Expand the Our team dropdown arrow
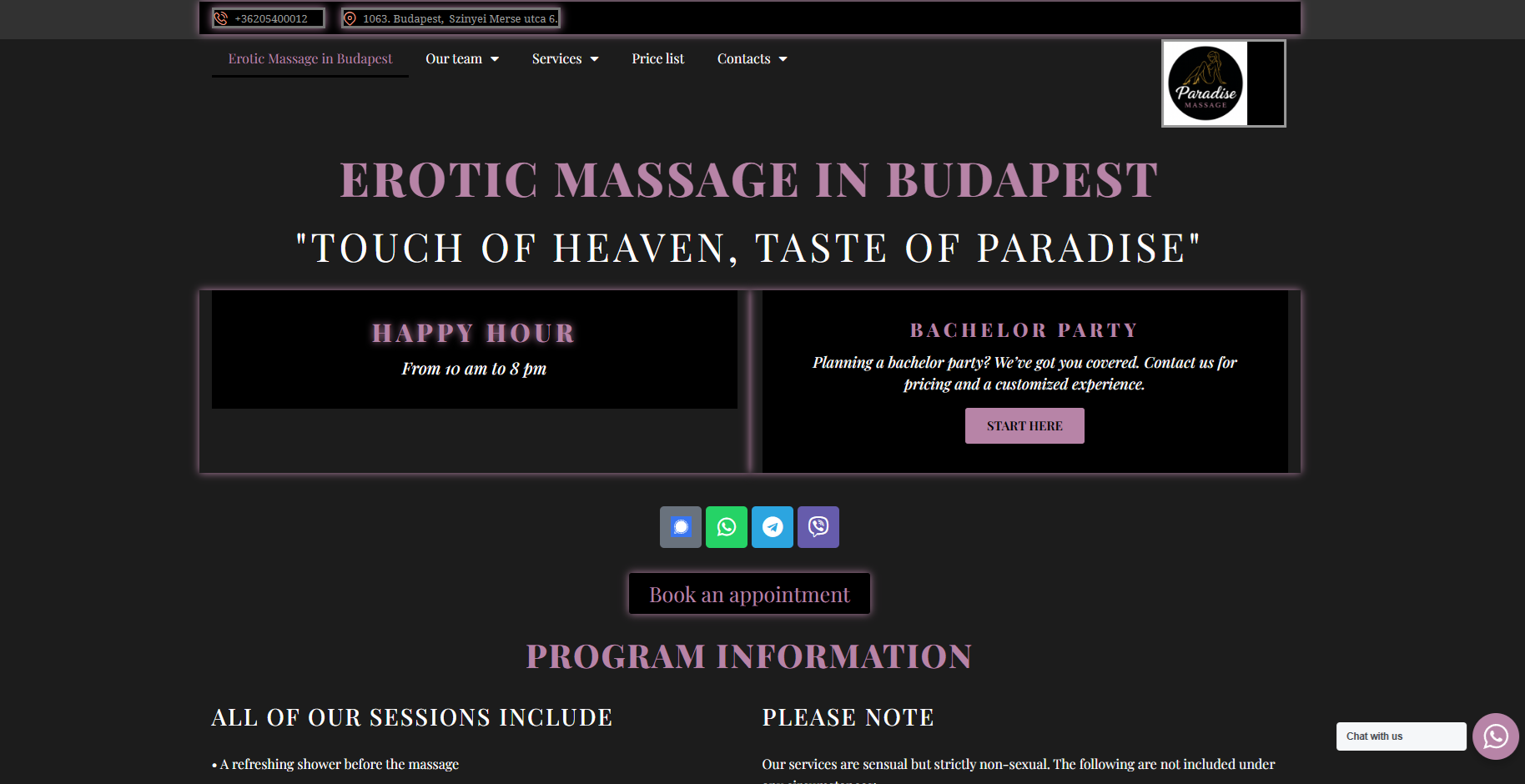This screenshot has width=1525, height=784. pyautogui.click(x=495, y=59)
